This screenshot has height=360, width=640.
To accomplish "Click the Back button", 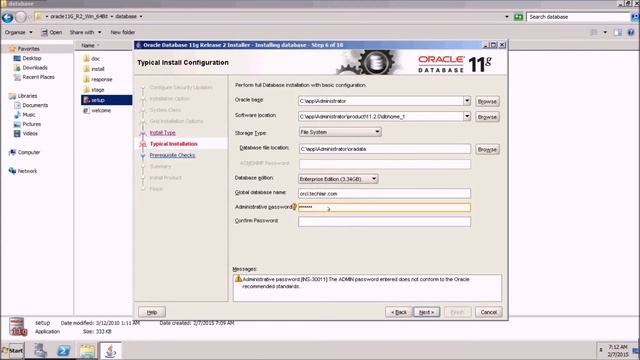I will [x=399, y=312].
